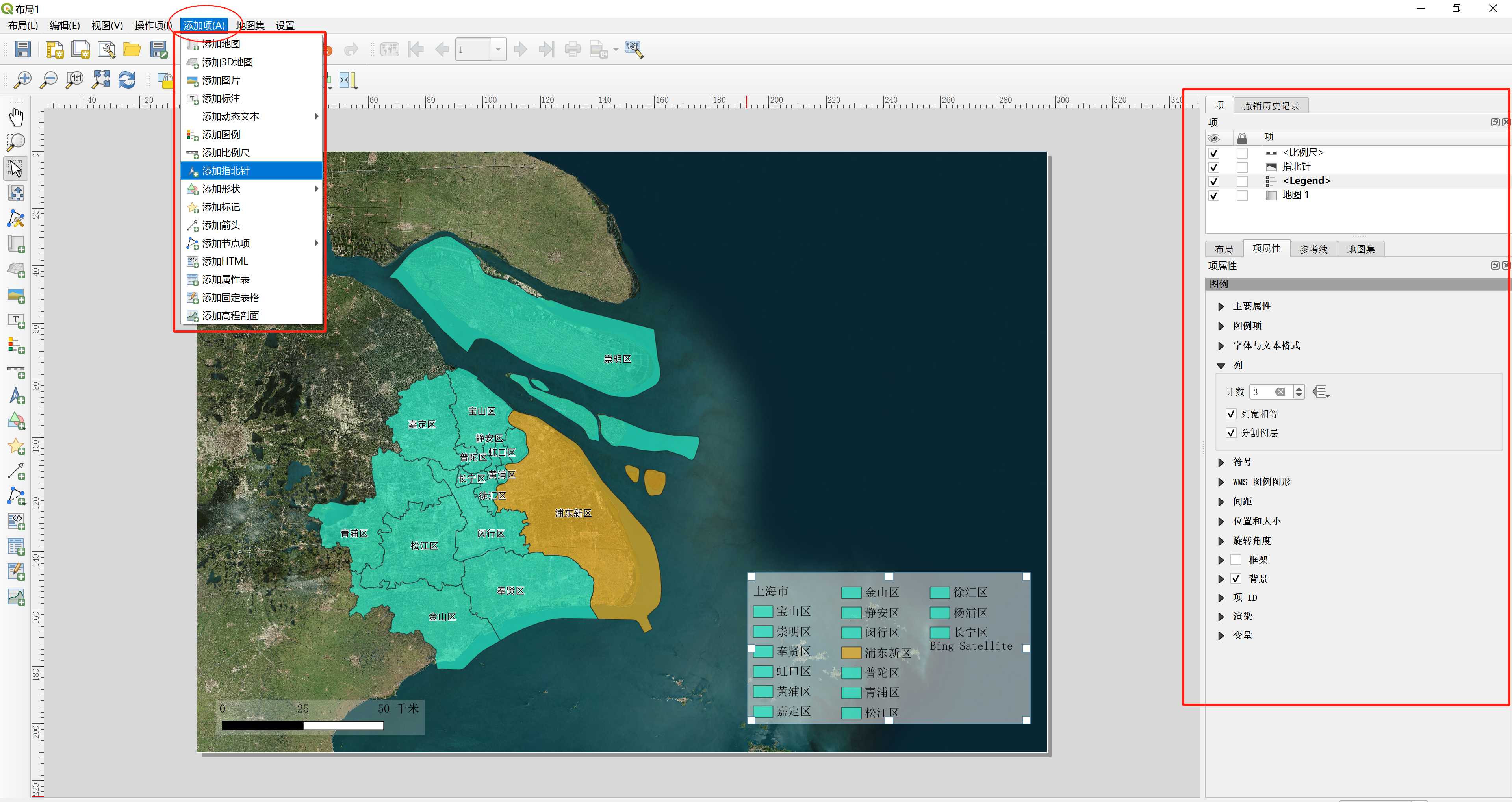This screenshot has width=1512, height=802.
Task: Toggle visibility of the <比例尺> item
Action: pyautogui.click(x=1214, y=153)
